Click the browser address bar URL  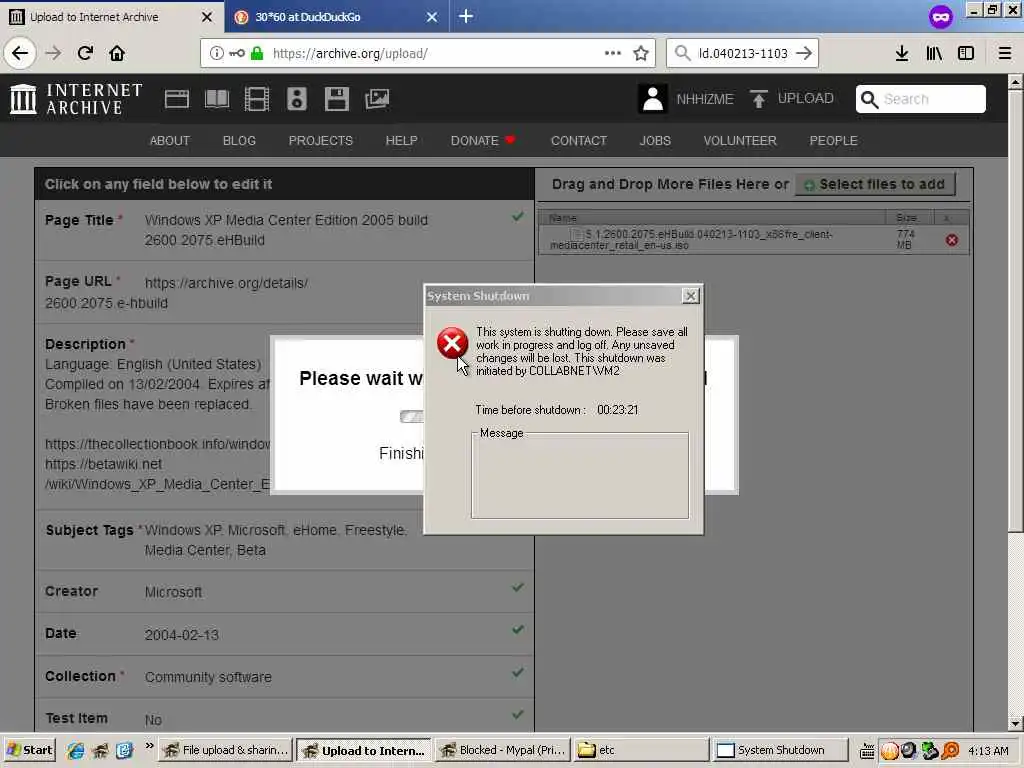pos(350,54)
